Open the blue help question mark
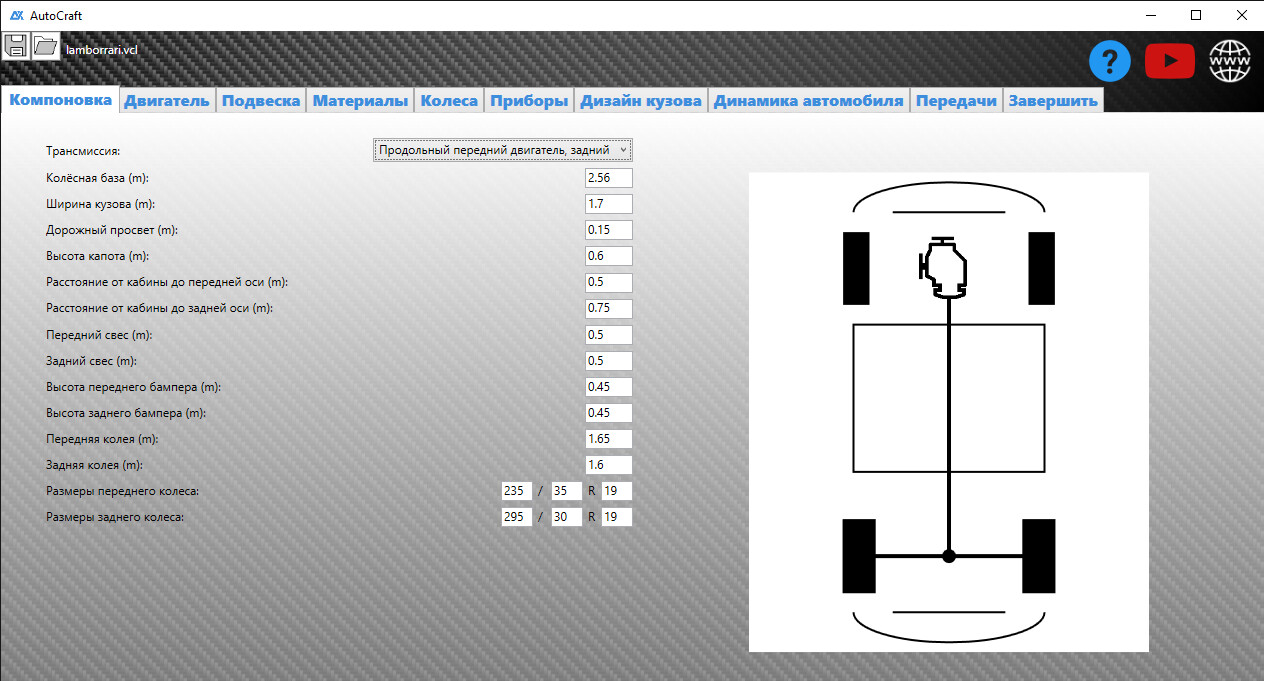 coord(1109,62)
